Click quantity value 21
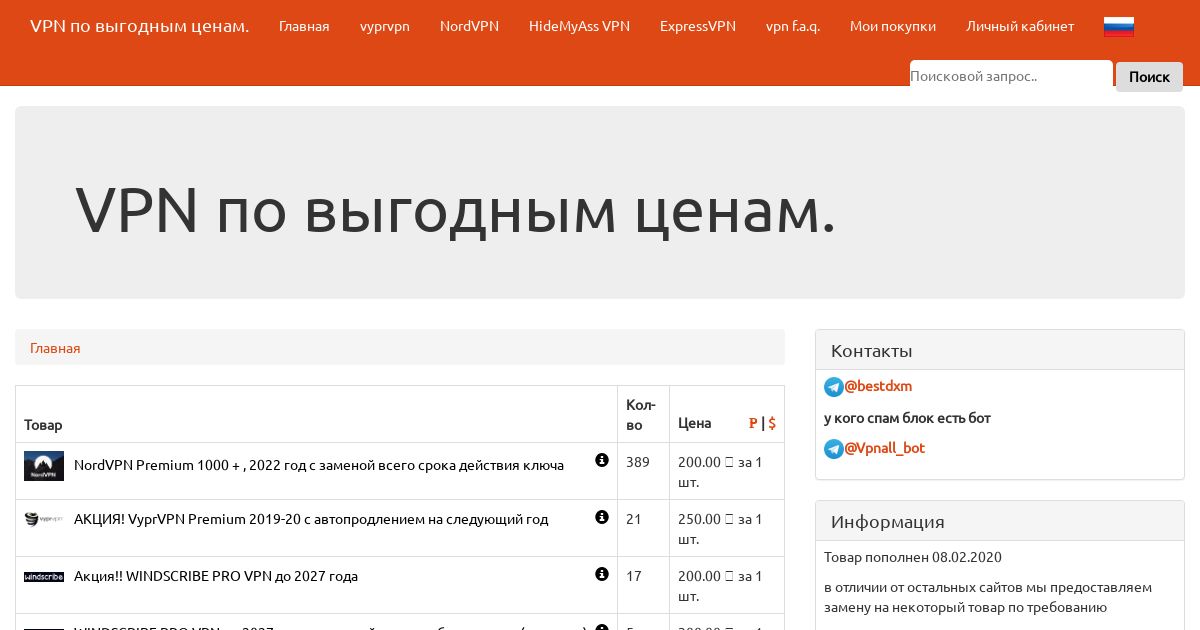Viewport: 1200px width, 630px height. point(633,519)
